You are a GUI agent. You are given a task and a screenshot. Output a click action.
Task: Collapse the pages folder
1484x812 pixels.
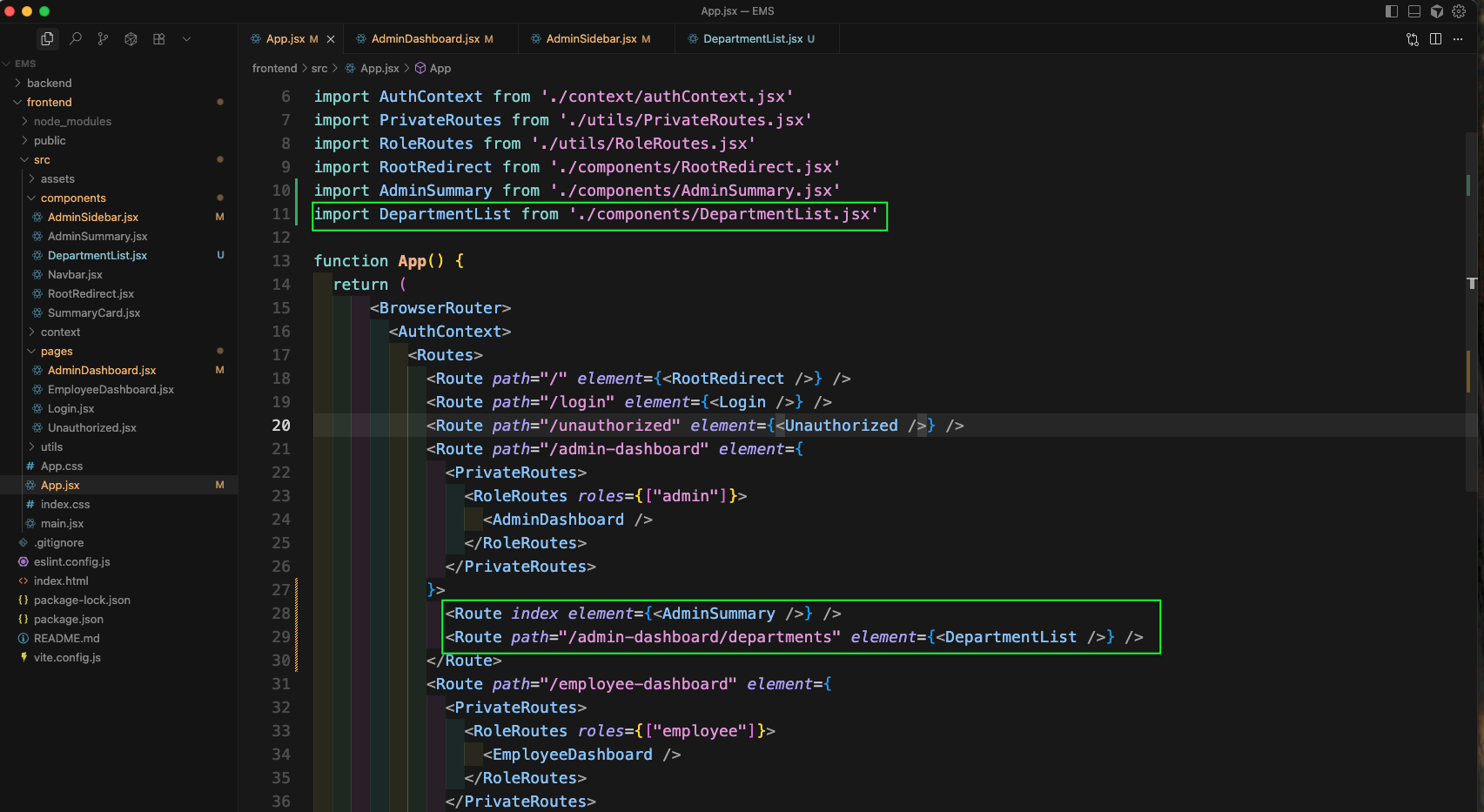click(118, 351)
